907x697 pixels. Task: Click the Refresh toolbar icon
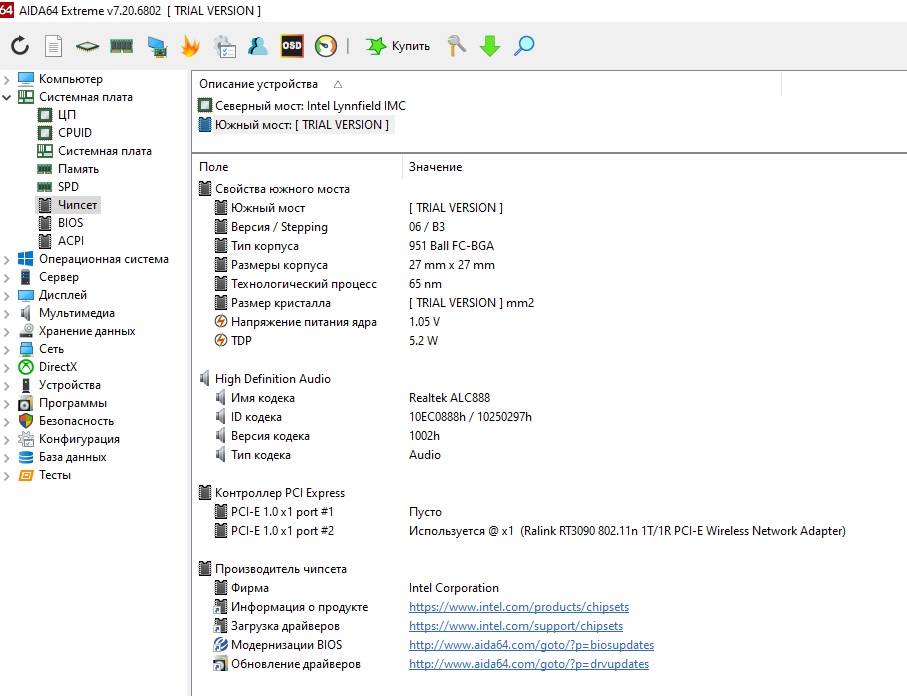click(x=20, y=46)
